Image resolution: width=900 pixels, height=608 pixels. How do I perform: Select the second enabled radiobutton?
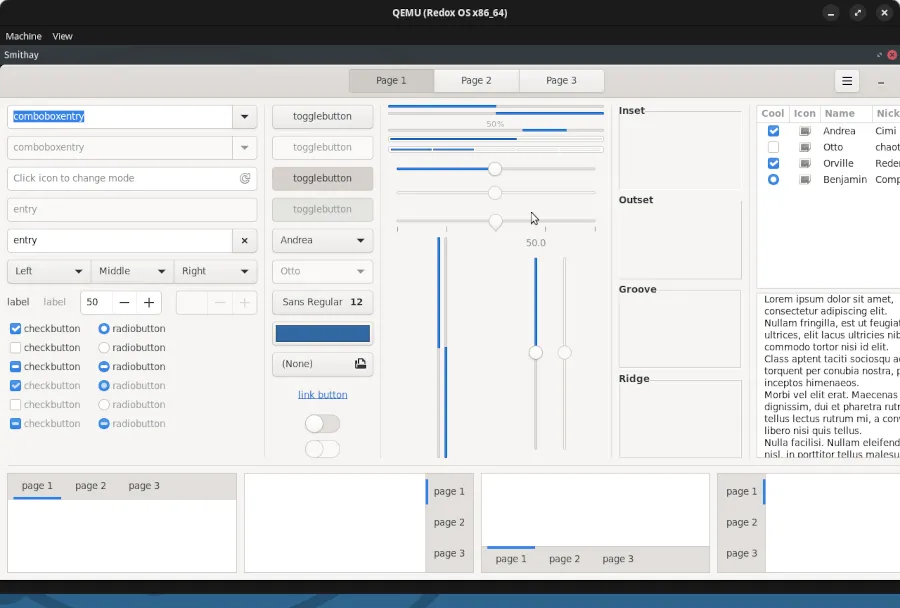click(104, 348)
